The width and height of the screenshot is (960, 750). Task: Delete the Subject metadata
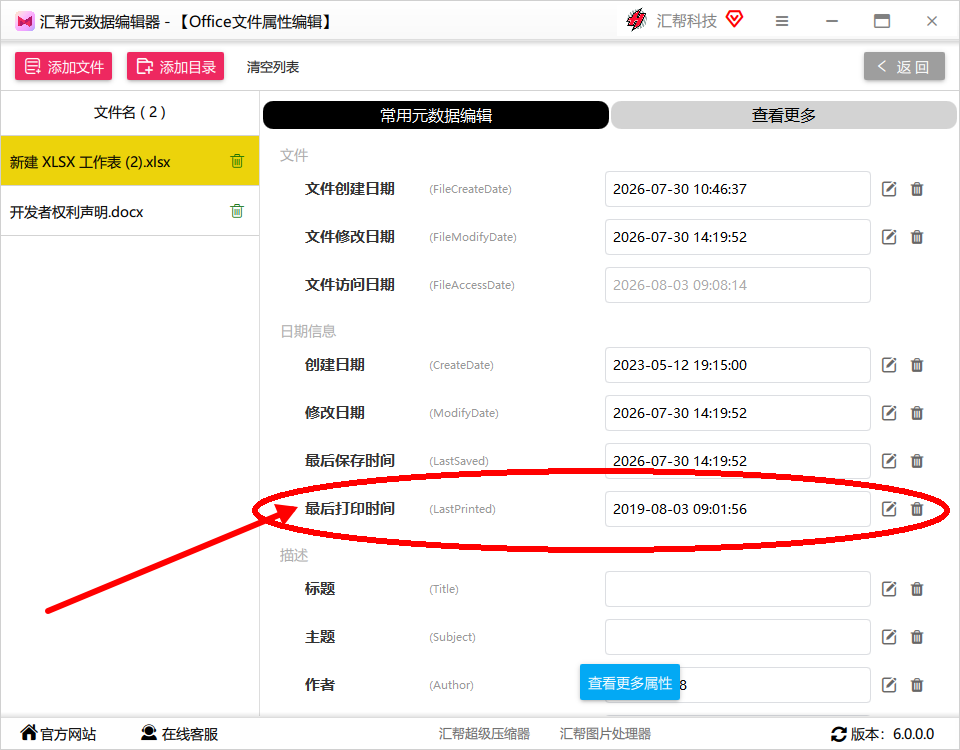pyautogui.click(x=917, y=637)
